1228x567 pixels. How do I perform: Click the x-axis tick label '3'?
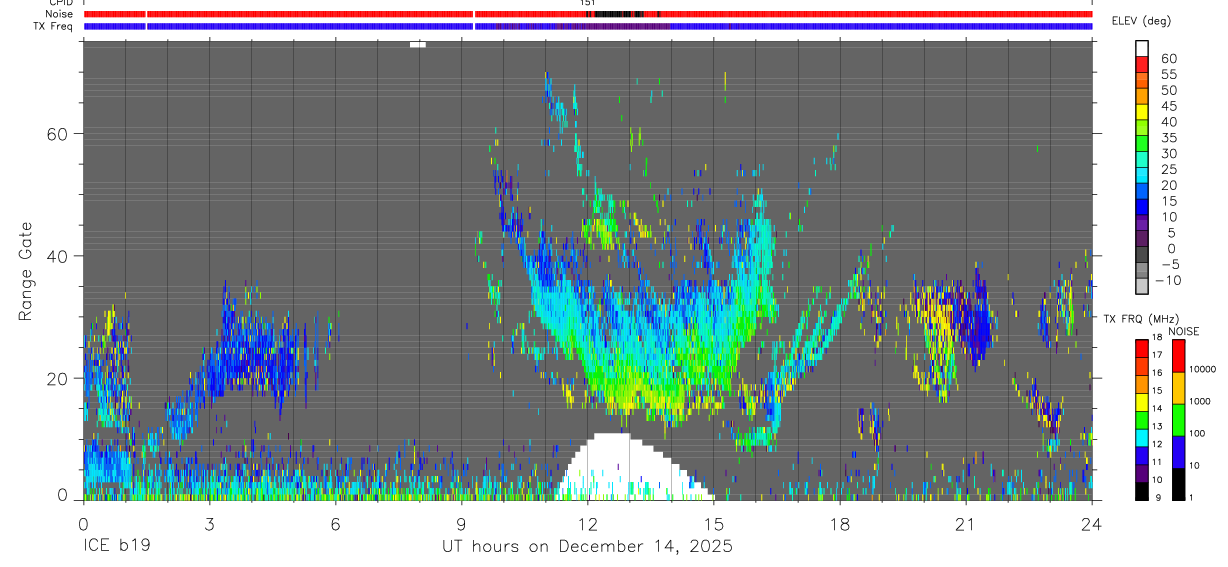coord(209,524)
